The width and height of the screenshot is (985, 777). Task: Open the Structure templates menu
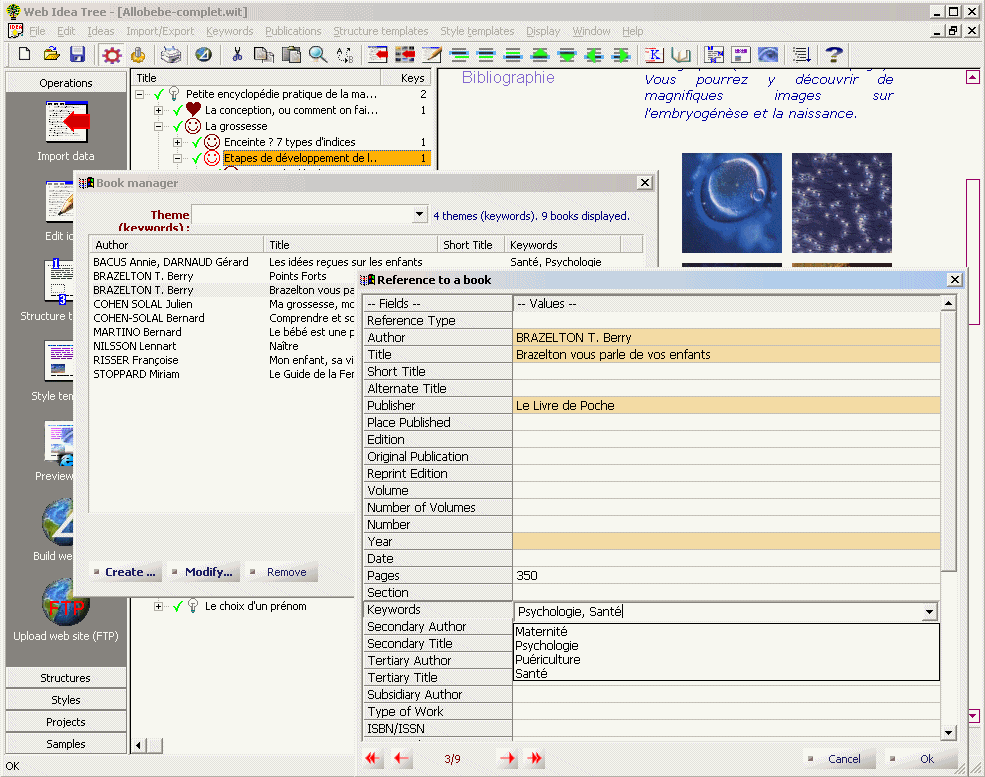380,31
